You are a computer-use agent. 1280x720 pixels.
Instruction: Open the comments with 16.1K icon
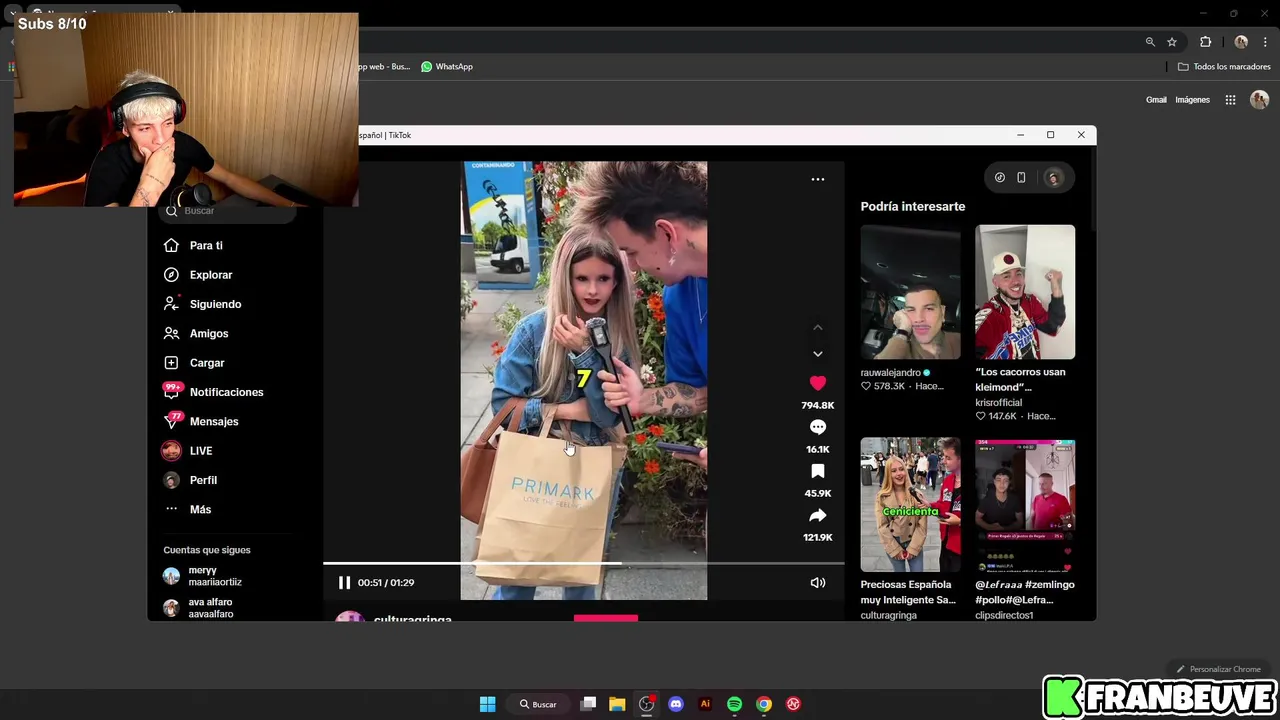coord(818,427)
